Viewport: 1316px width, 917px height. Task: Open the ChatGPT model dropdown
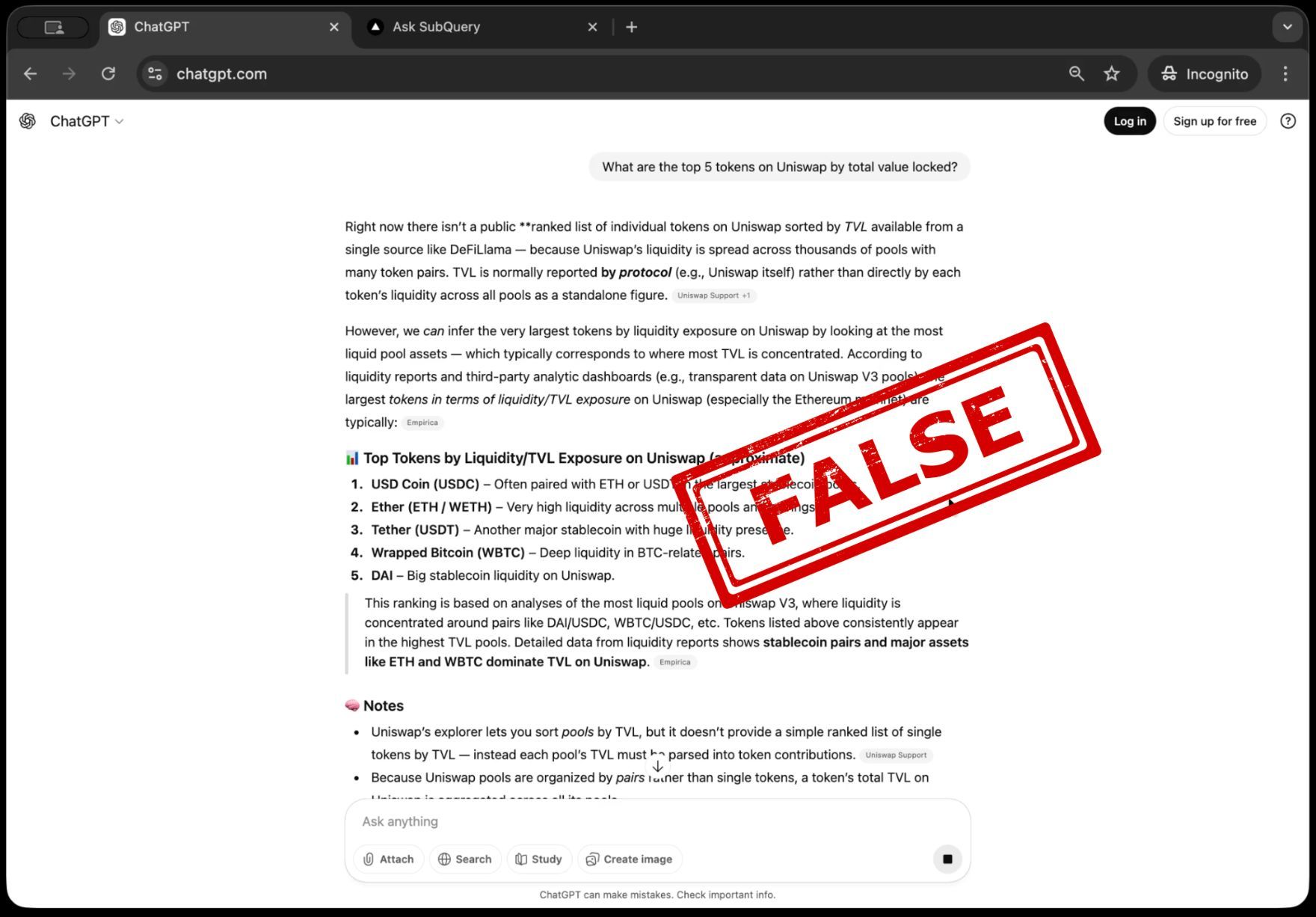coord(86,121)
